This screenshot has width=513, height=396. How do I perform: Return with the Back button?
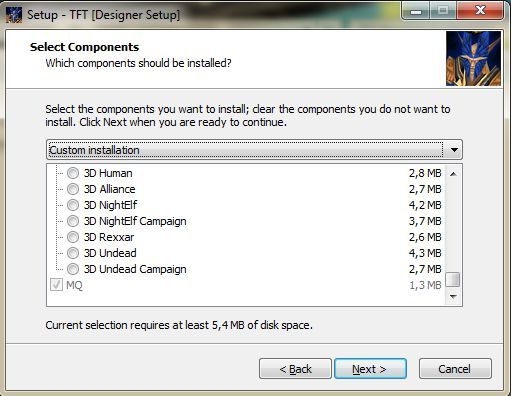click(295, 369)
